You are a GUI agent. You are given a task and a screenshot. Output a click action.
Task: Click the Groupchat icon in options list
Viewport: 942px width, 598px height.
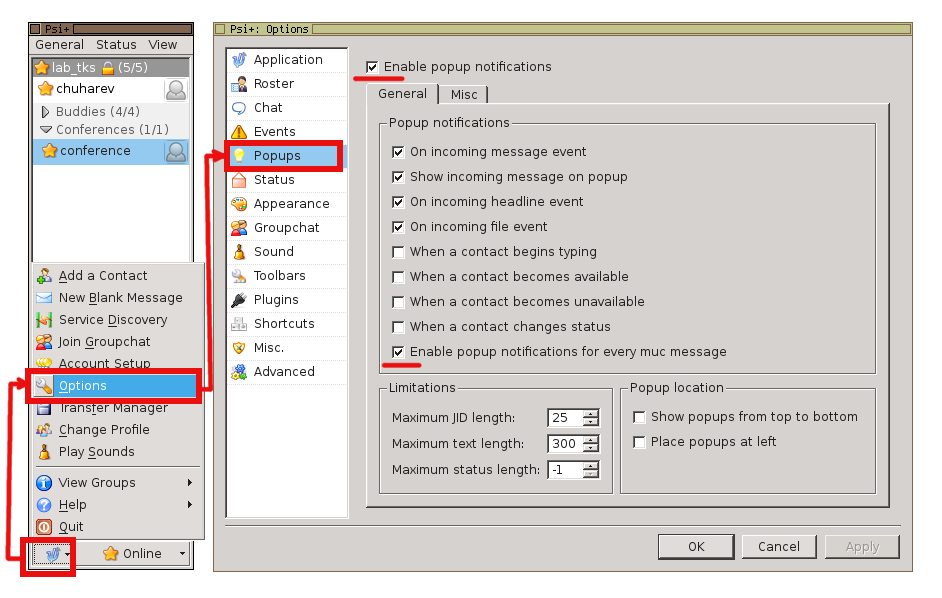pyautogui.click(x=239, y=228)
